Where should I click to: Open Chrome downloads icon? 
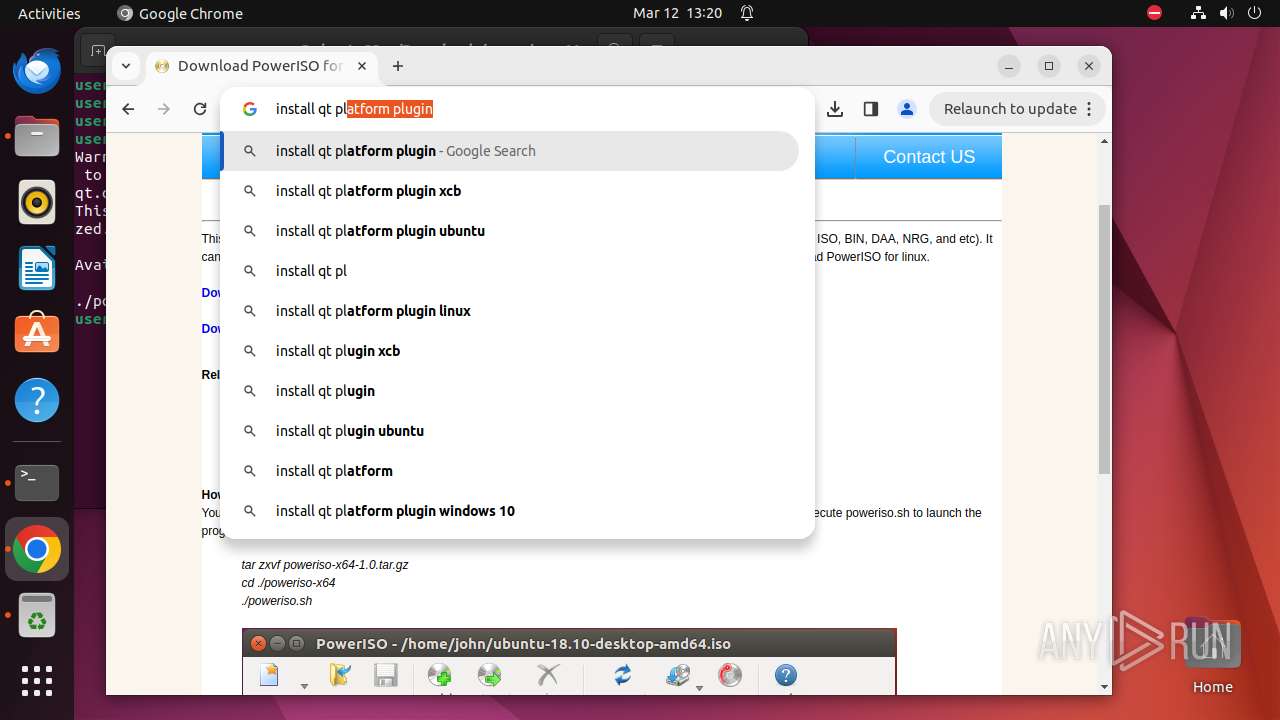pos(835,109)
